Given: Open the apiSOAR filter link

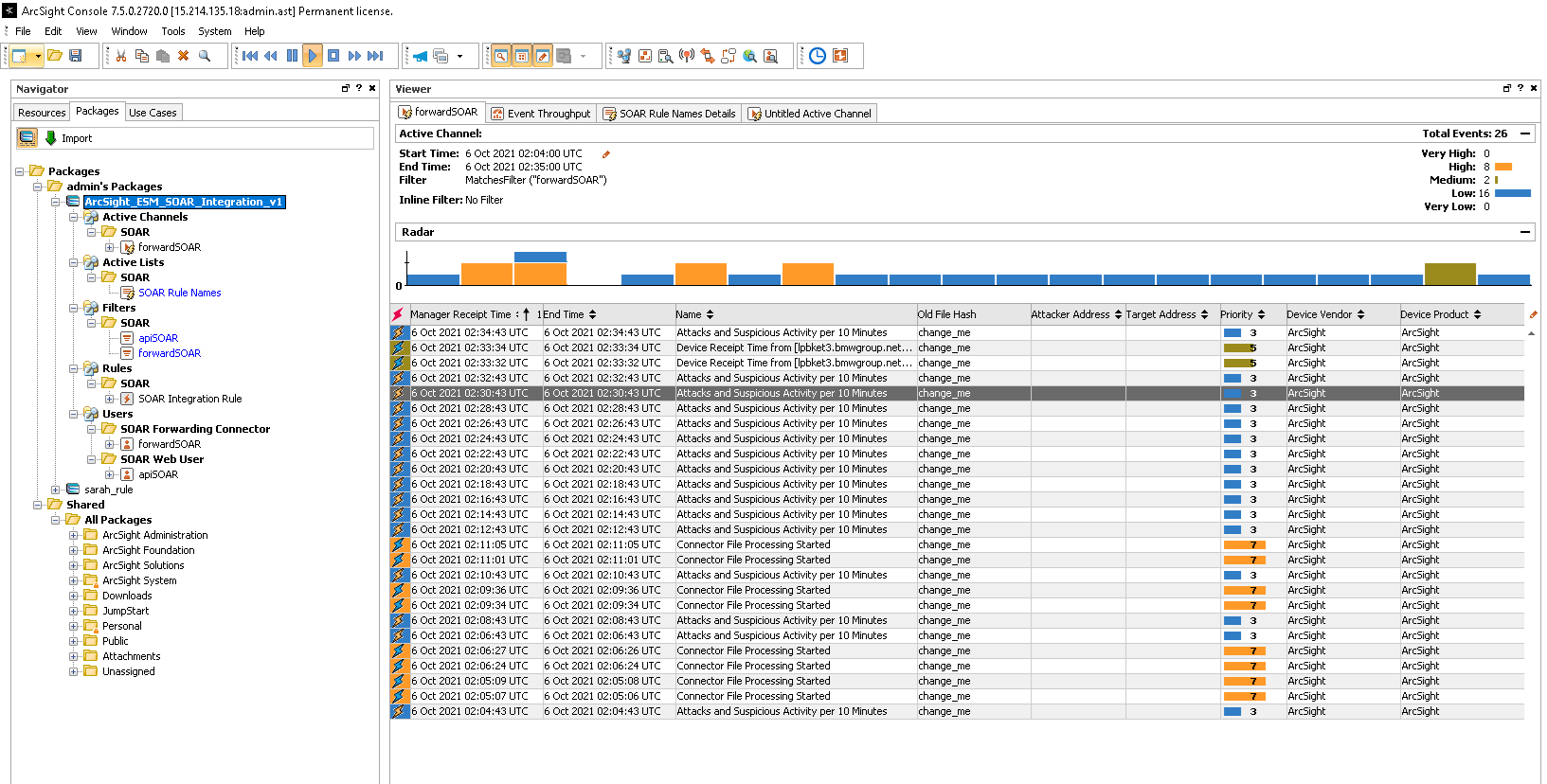Looking at the screenshot, I should [158, 338].
